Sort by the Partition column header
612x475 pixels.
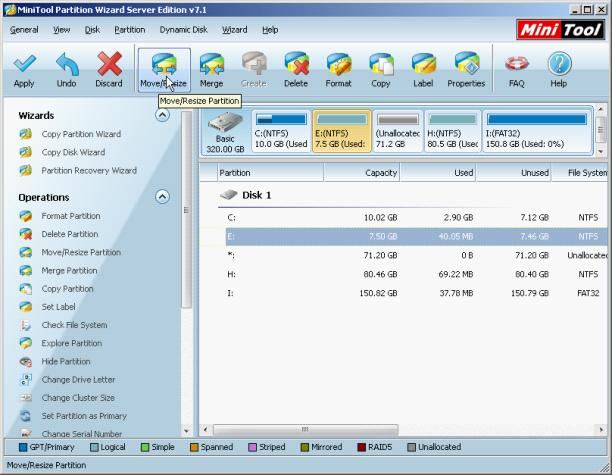(x=270, y=173)
